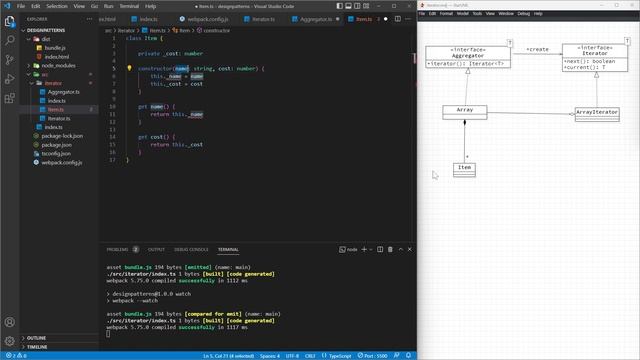The width and height of the screenshot is (640, 360).
Task: Click the feedback icon in status bar
Action: tap(396, 356)
